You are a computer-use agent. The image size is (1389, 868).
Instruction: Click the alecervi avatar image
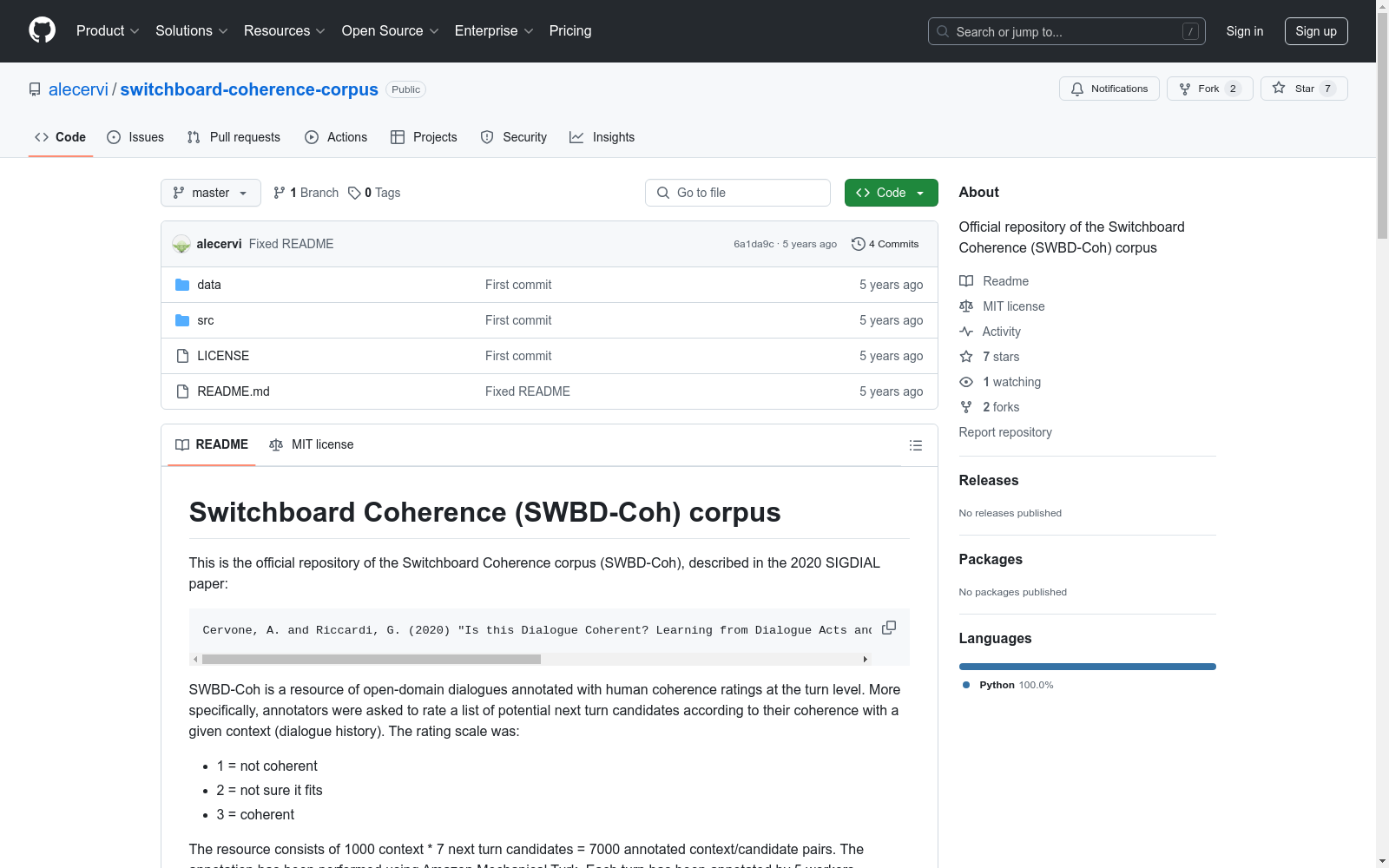coord(181,244)
